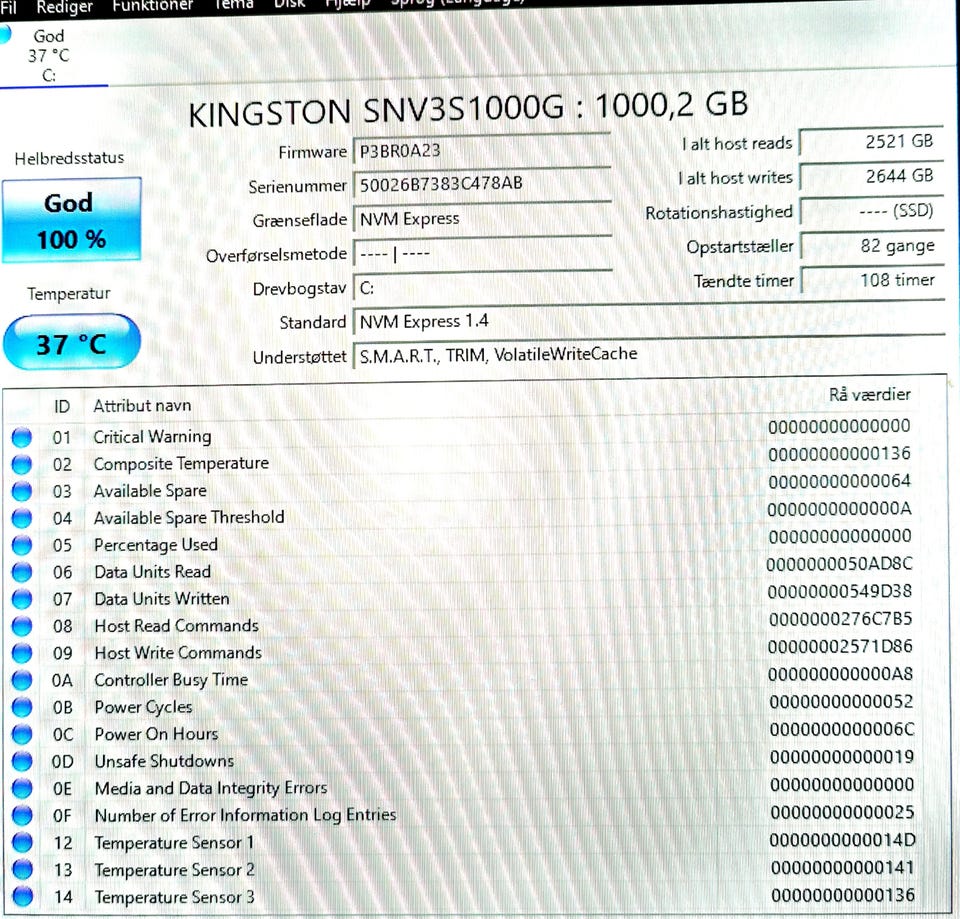Click the host writes value 2644 GB
The height and width of the screenshot is (919, 960).
(x=871, y=177)
